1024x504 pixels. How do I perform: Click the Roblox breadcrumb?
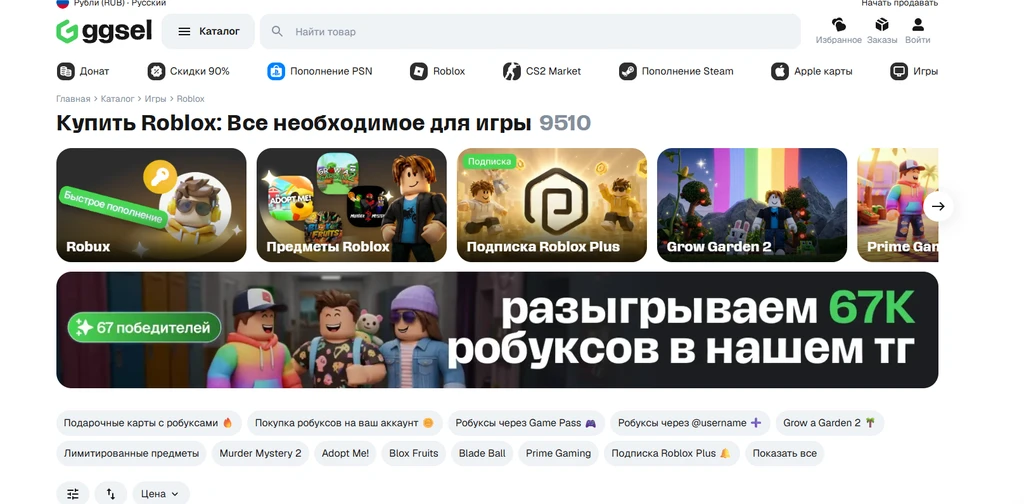coord(191,99)
